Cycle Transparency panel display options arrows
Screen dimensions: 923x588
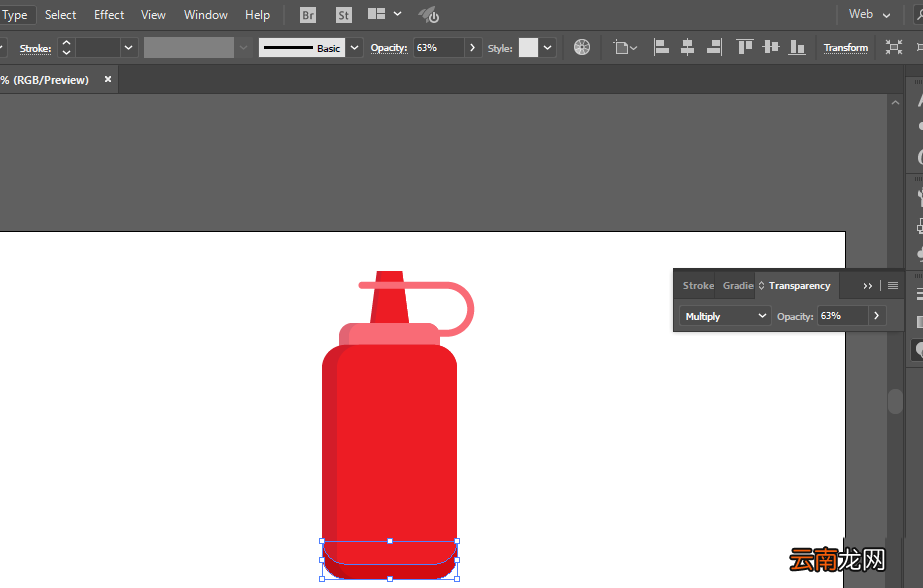coord(761,285)
